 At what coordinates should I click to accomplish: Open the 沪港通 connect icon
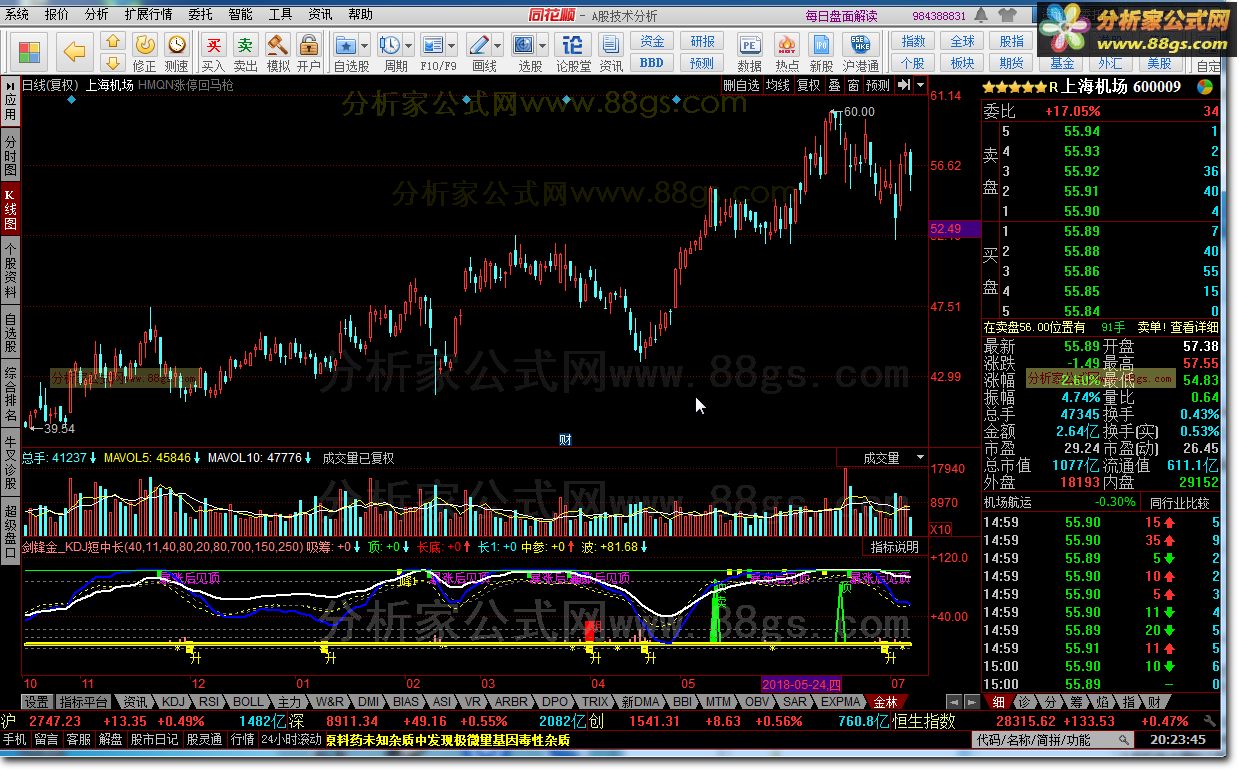point(859,52)
